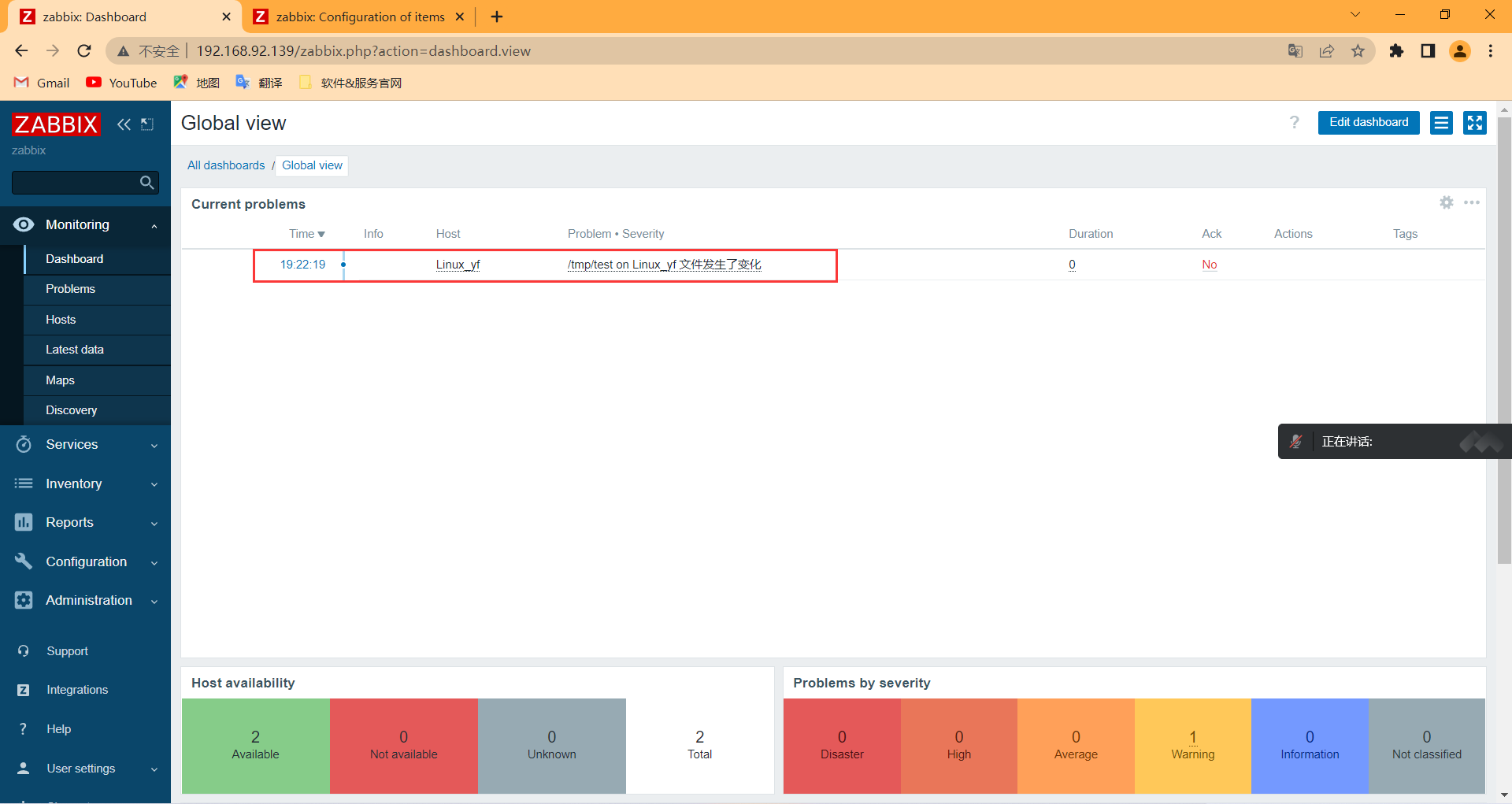
Task: Go back to previous page
Action: tap(21, 51)
